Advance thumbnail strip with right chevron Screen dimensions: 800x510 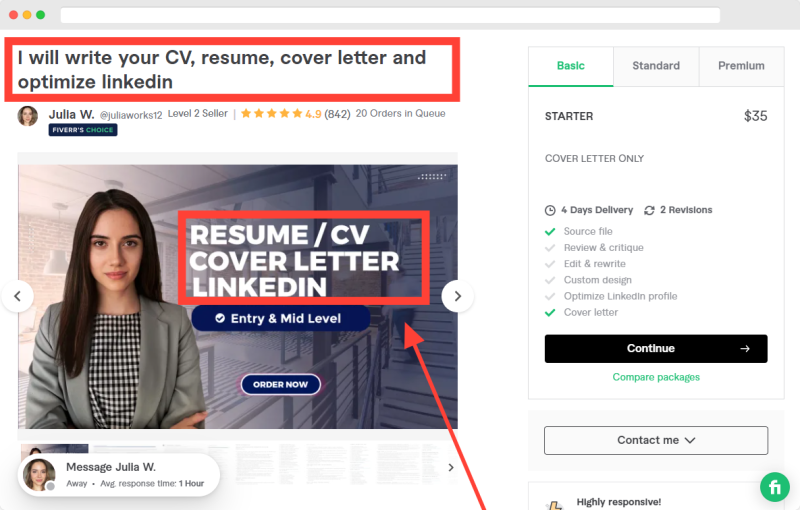[451, 467]
